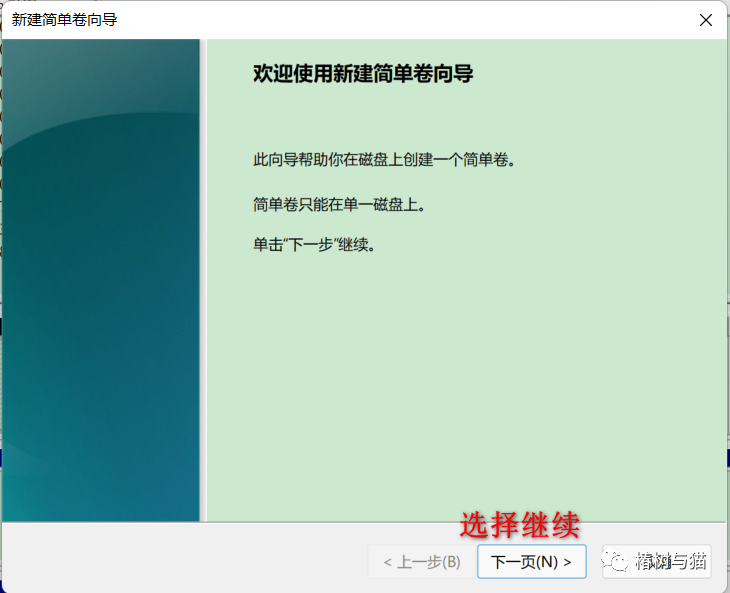Click text 单击"下一步"继续。
Image resolution: width=730 pixels, height=593 pixels.
tap(314, 244)
